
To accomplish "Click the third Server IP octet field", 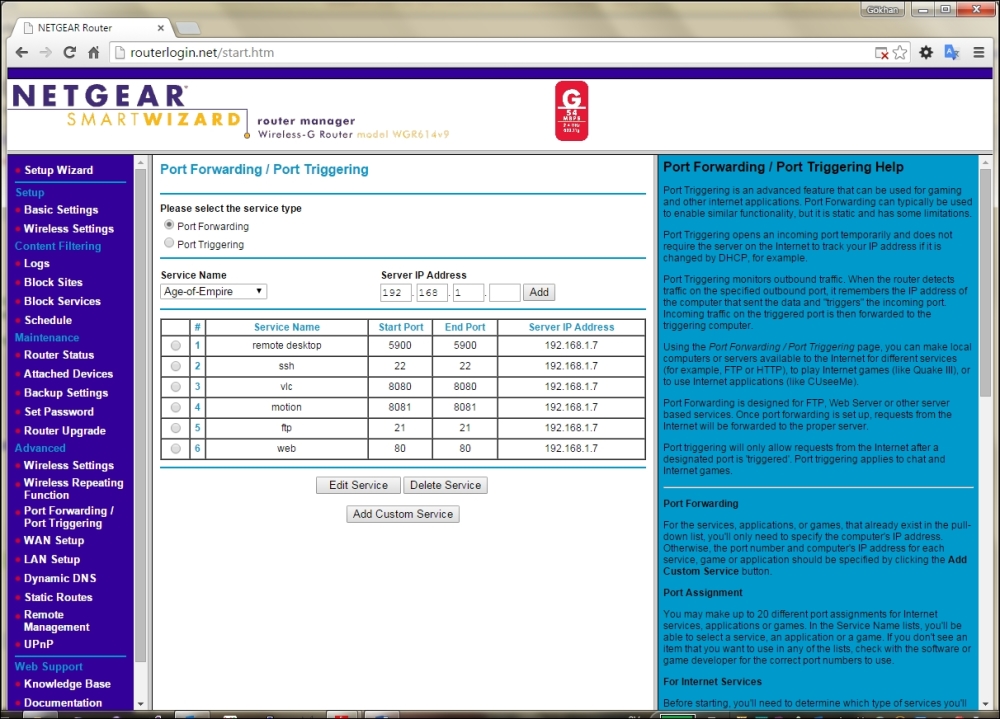I will tap(468, 292).
